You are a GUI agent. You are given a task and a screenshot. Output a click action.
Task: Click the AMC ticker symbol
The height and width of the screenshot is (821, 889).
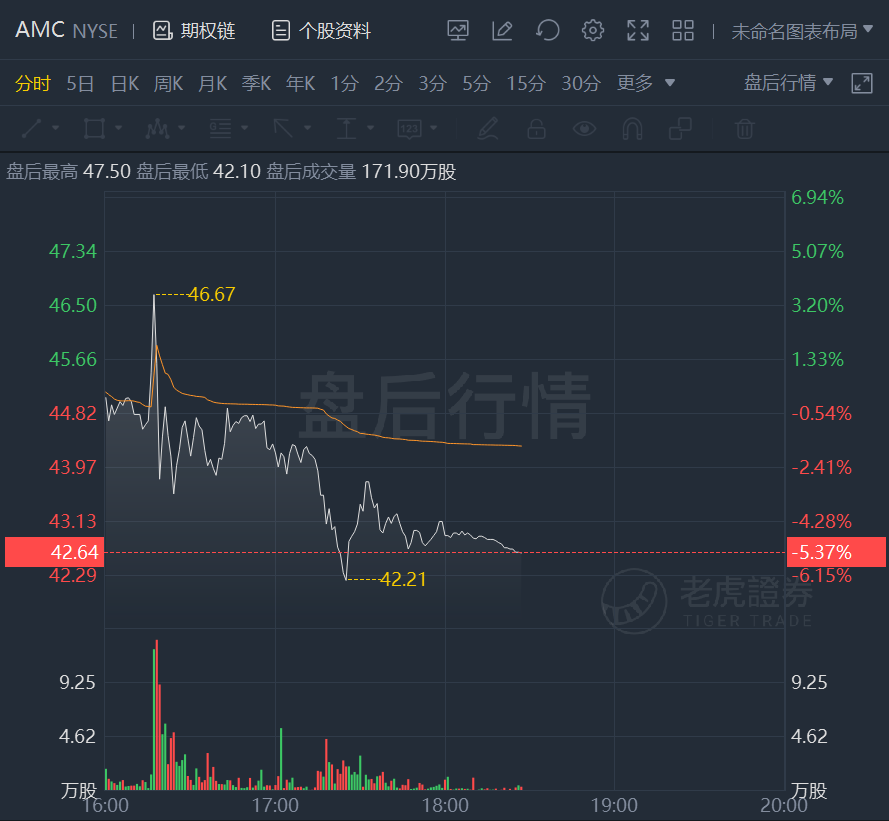(40, 30)
